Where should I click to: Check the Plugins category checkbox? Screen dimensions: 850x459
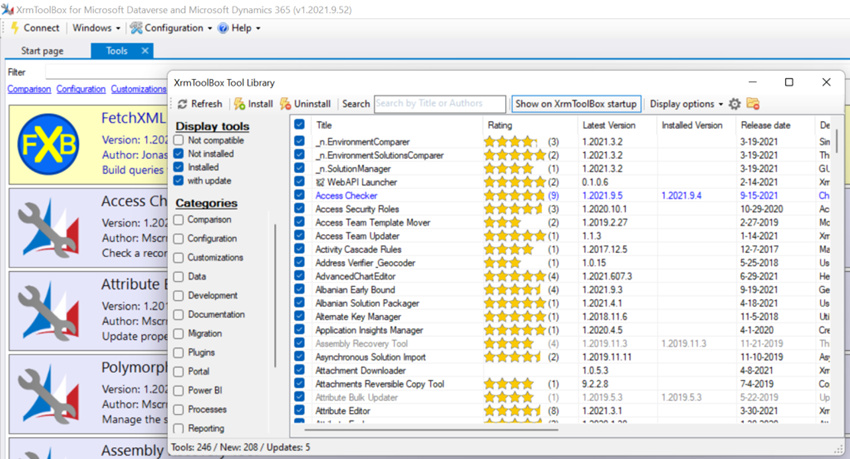pyautogui.click(x=178, y=352)
